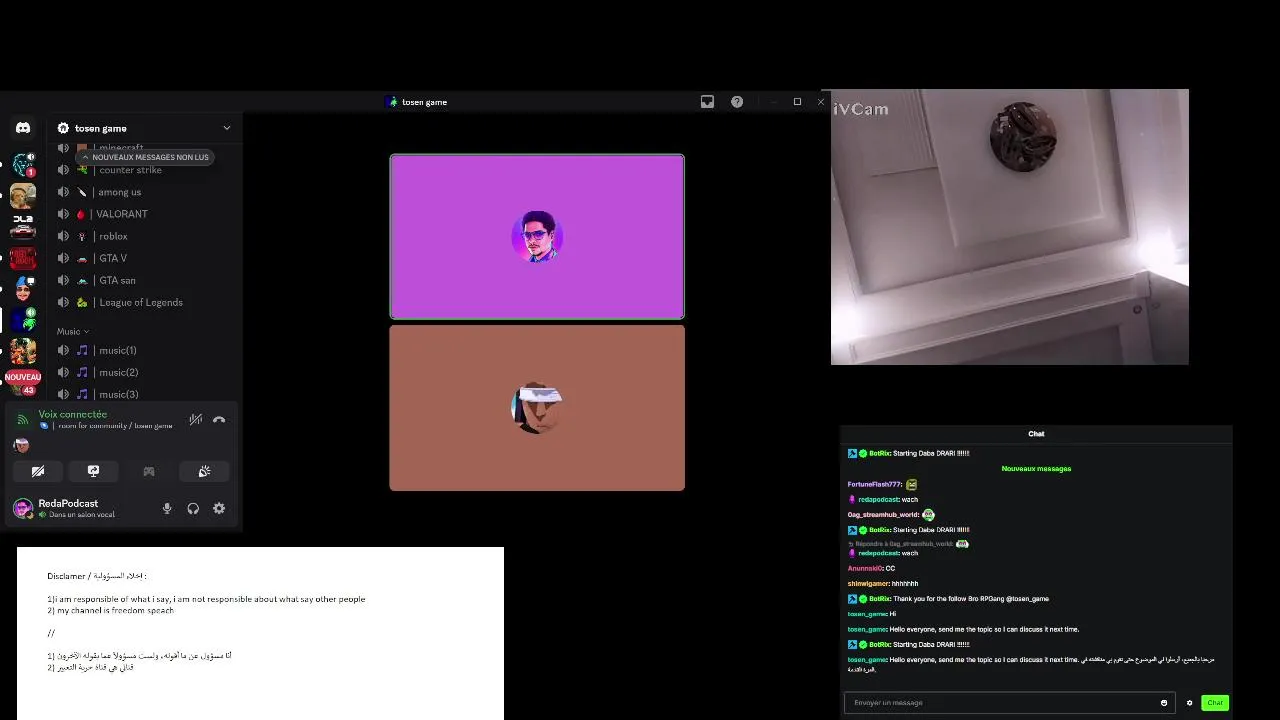This screenshot has height=720, width=1280.
Task: Join the music(3) voice channel
Action: pos(144,394)
